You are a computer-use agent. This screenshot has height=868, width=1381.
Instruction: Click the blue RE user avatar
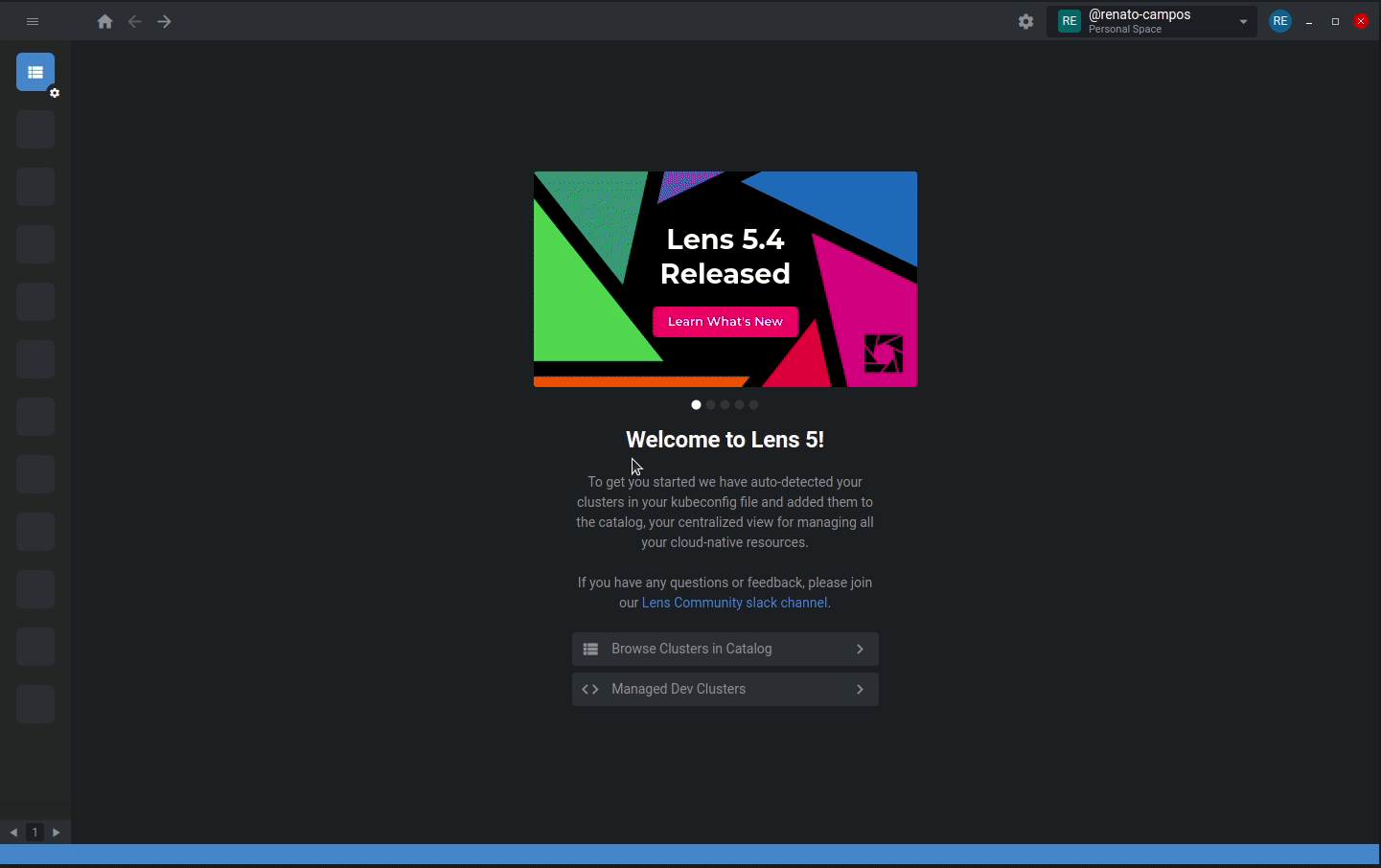1280,21
